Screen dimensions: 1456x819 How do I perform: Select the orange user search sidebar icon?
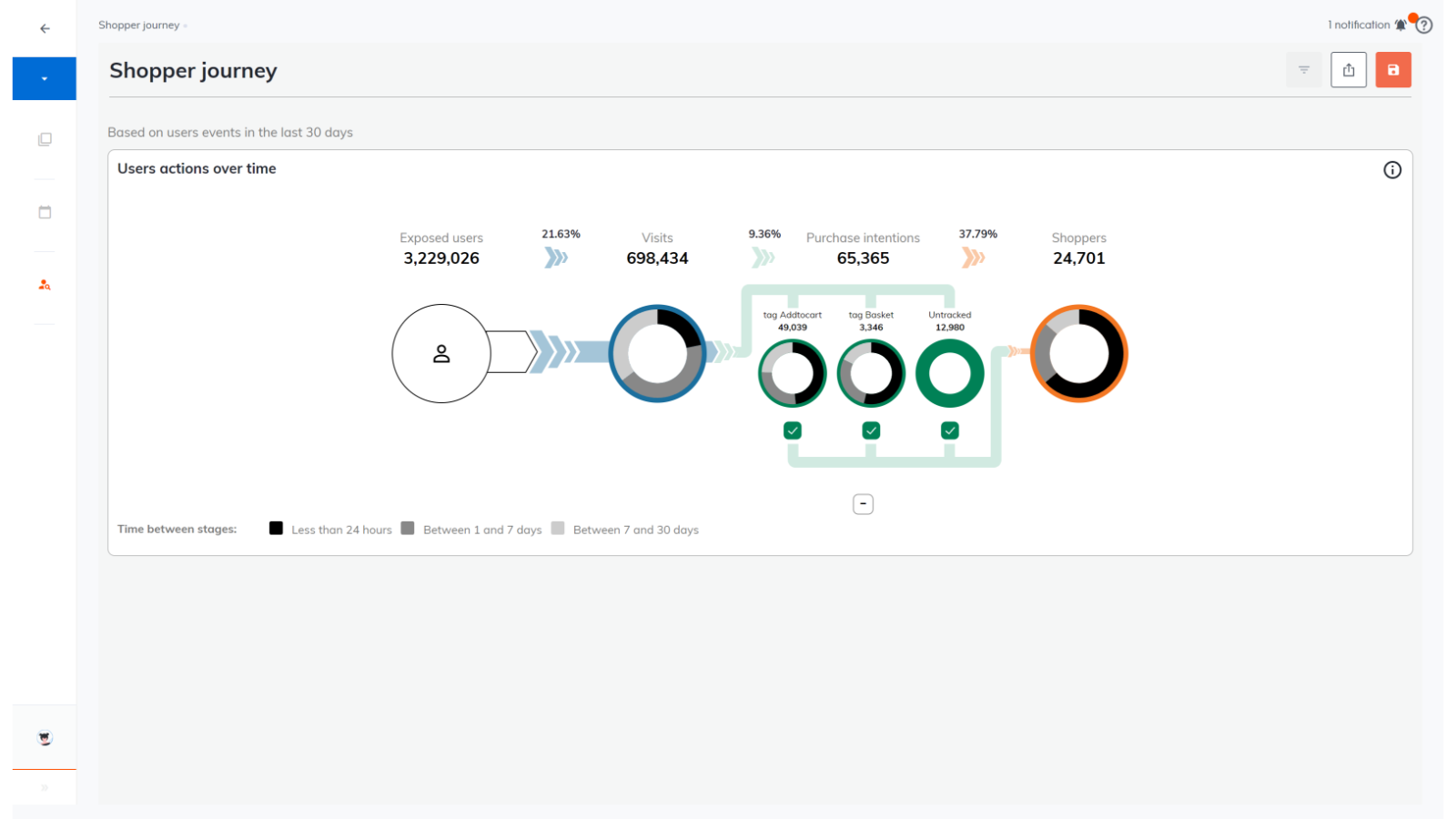pos(45,285)
